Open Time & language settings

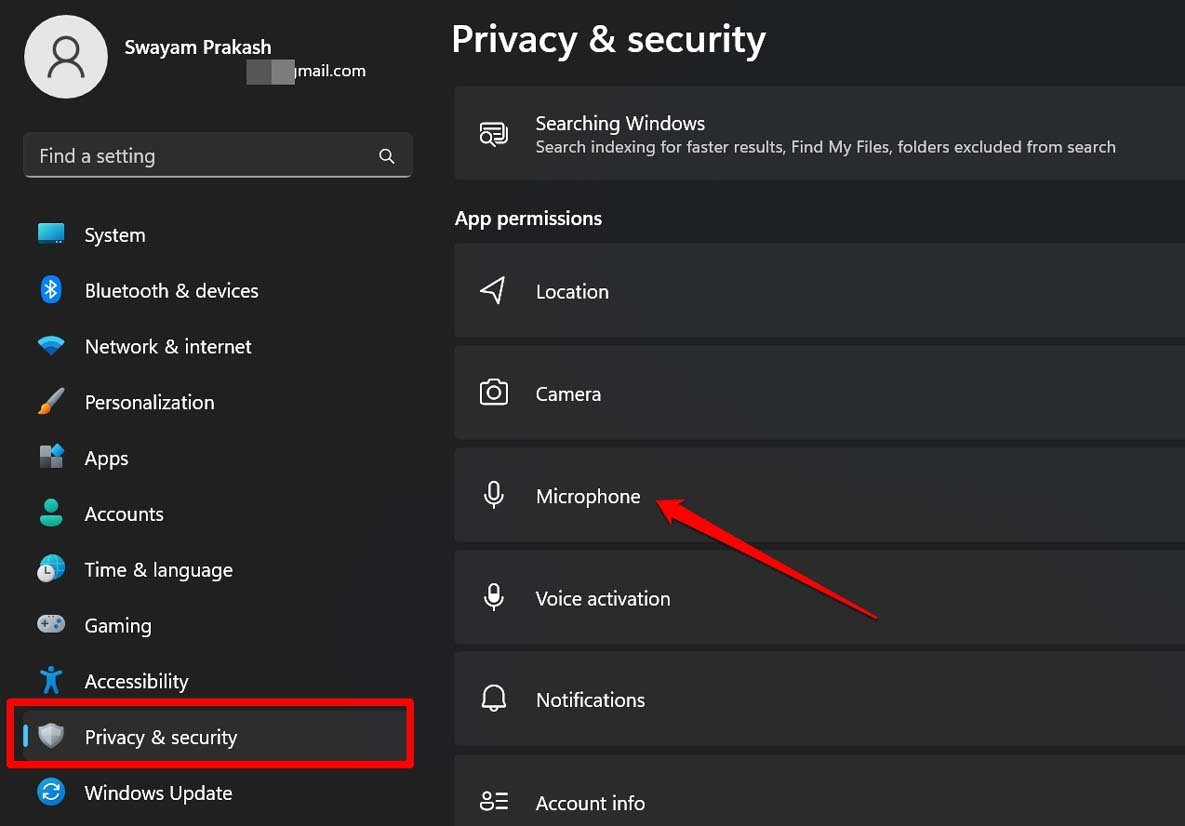(x=158, y=570)
